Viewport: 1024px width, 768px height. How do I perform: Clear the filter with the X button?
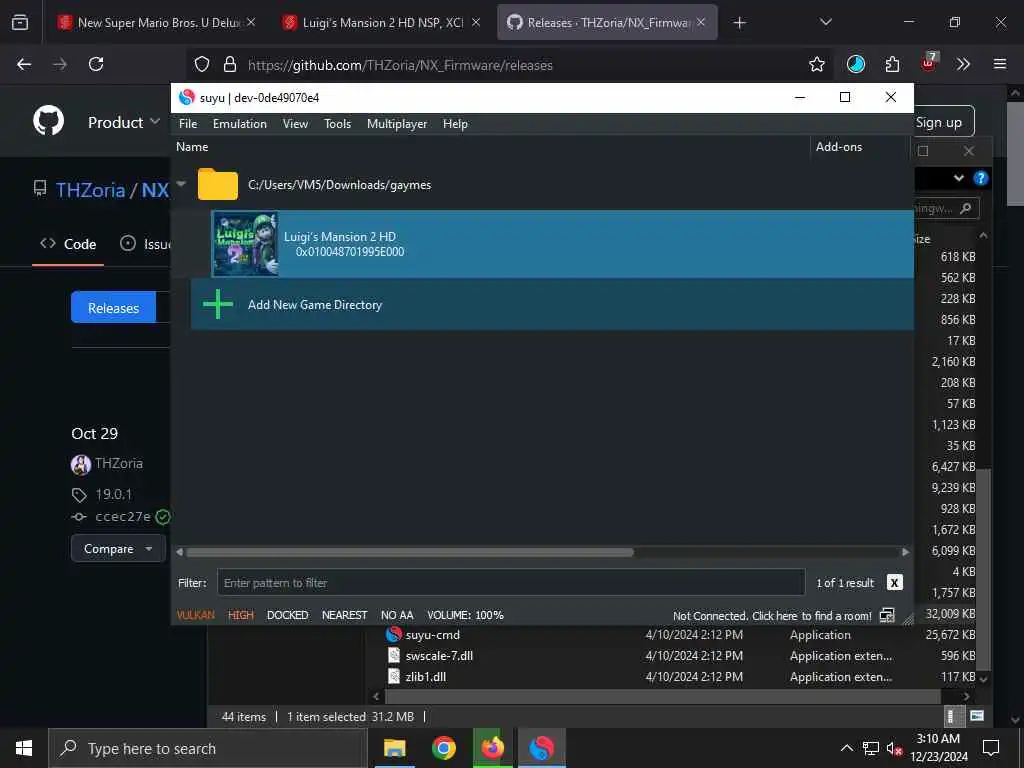pos(895,583)
